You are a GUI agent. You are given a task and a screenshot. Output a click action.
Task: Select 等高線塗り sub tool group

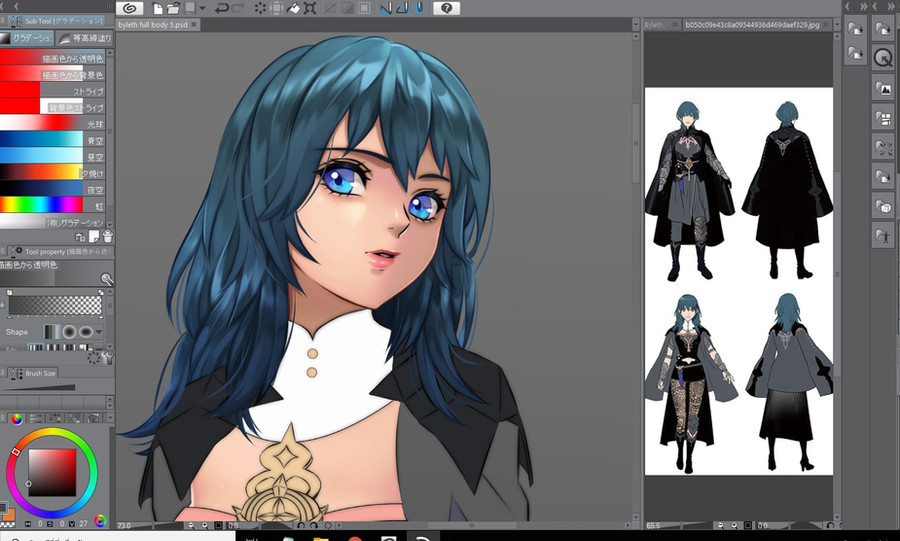pos(85,38)
